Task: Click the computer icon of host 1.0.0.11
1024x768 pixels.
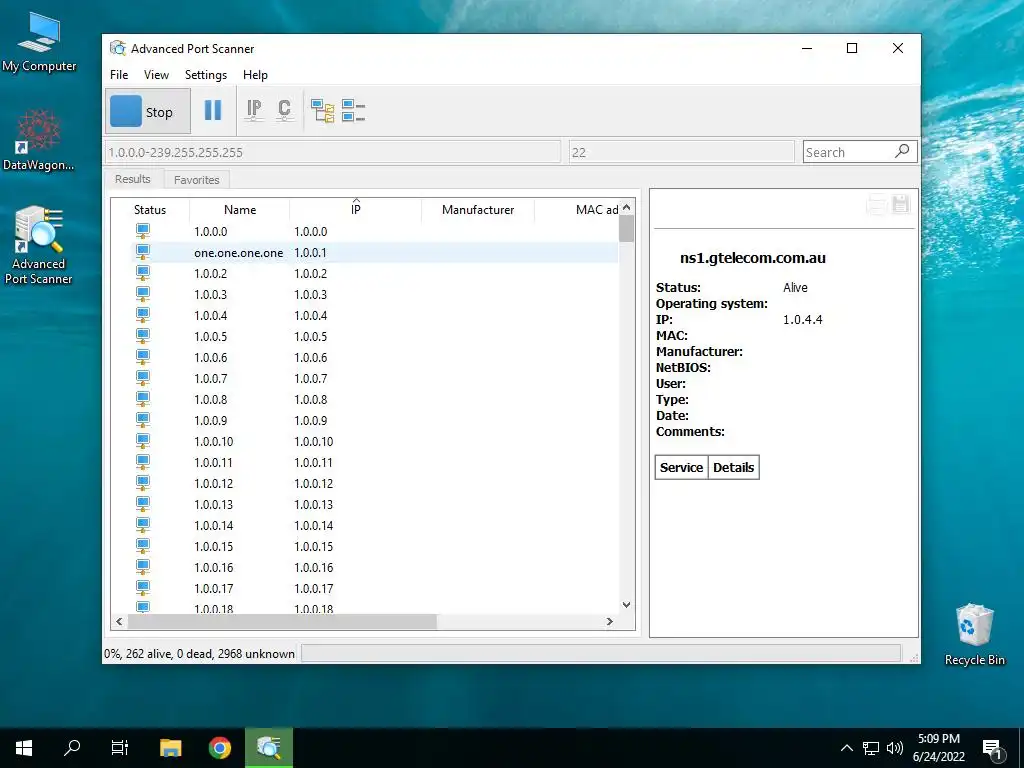Action: point(142,462)
